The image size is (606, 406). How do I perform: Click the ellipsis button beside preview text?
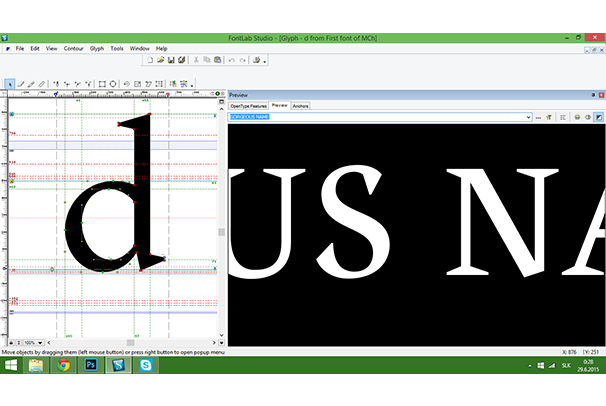coord(537,117)
